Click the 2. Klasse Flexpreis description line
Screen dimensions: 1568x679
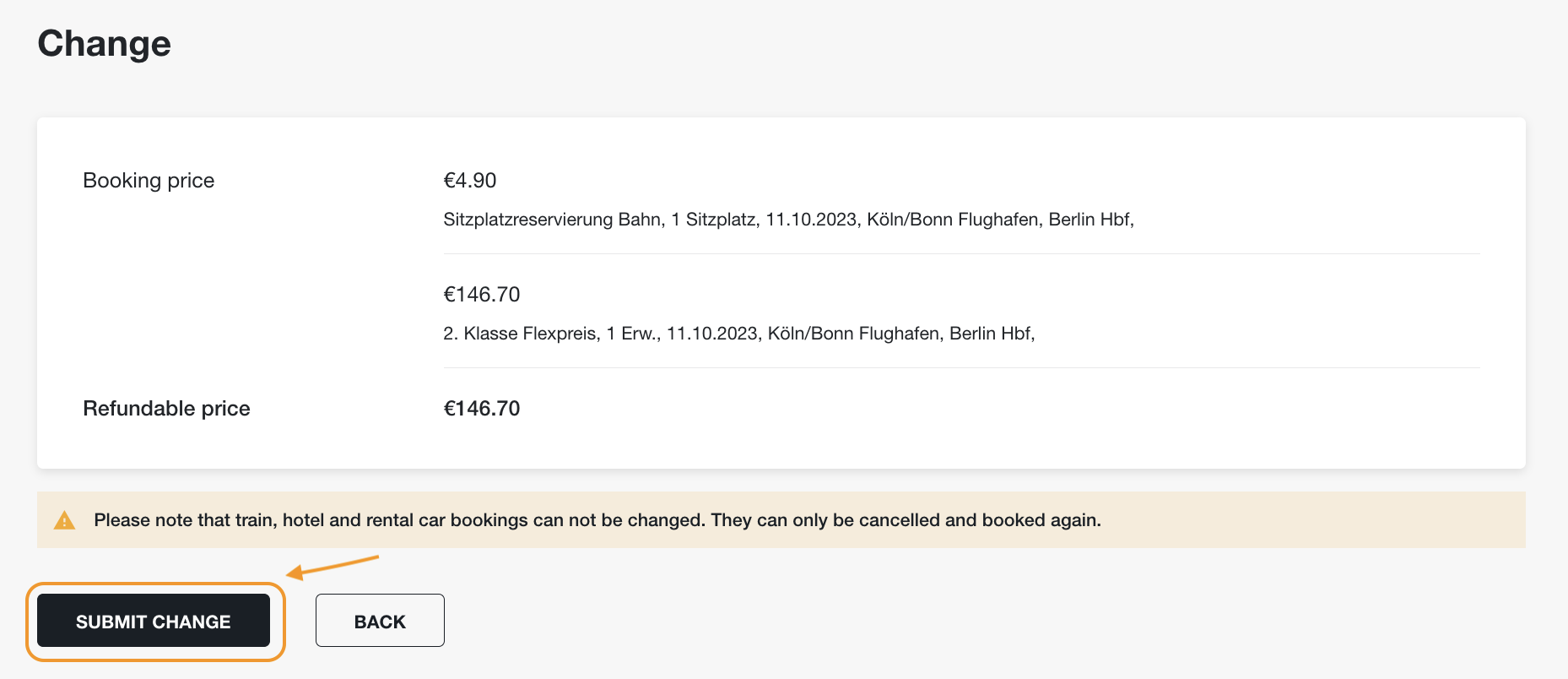pyautogui.click(x=738, y=334)
